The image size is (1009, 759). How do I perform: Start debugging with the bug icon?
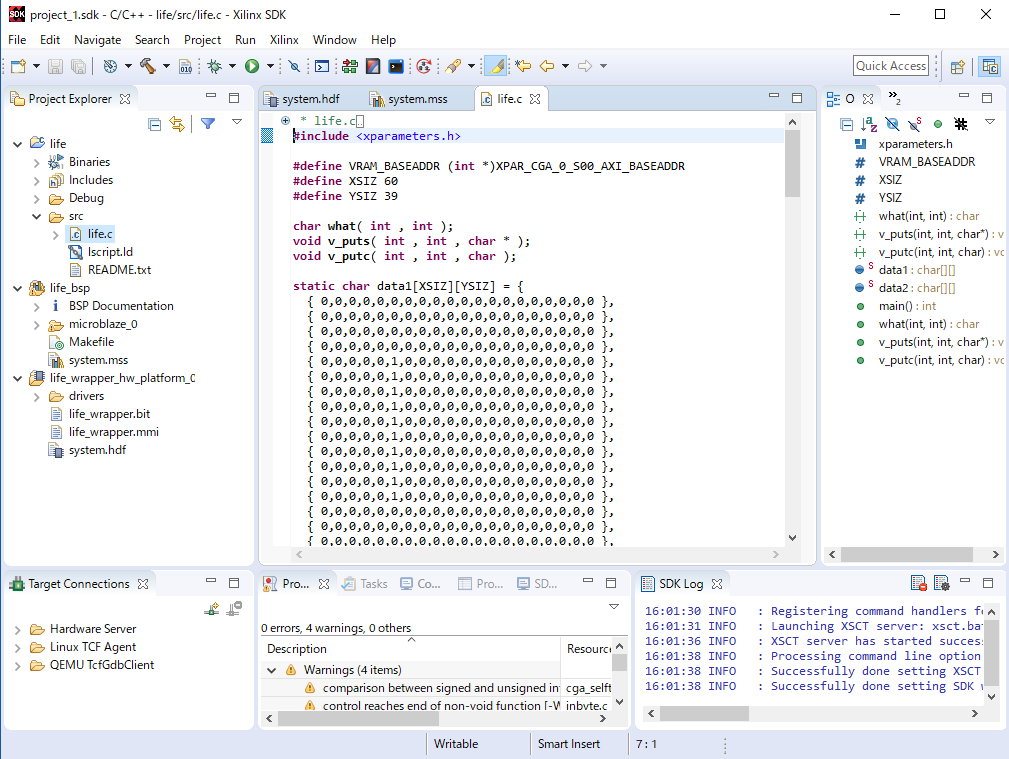[214, 66]
